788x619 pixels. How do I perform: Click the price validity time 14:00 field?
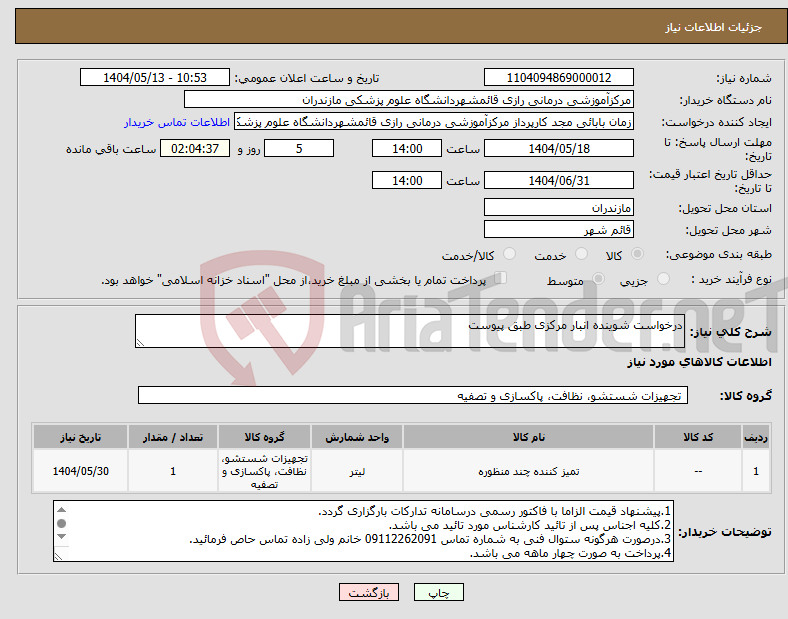407,180
